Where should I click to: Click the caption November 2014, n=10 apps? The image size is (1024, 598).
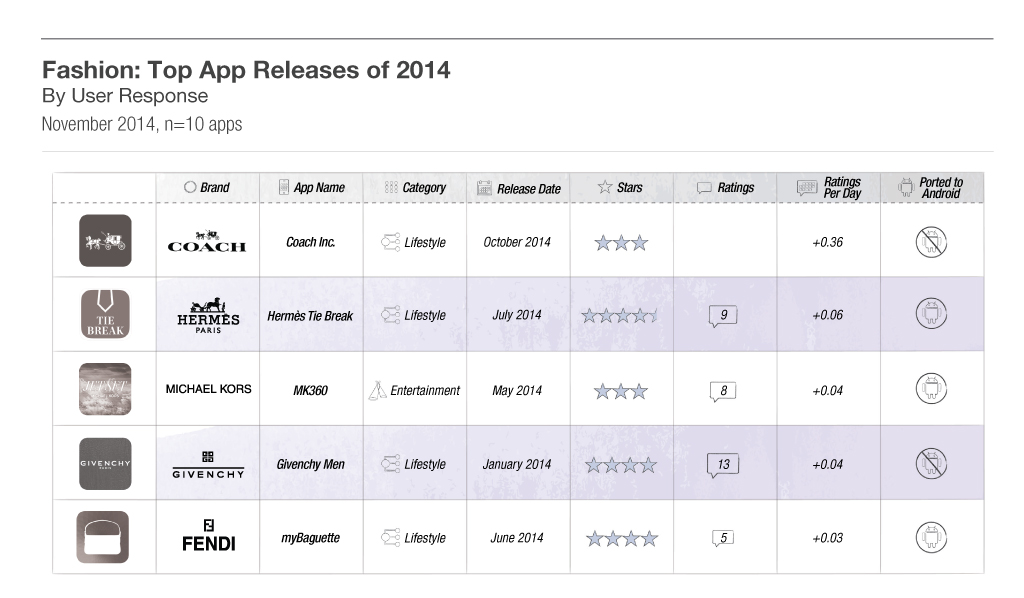[142, 124]
